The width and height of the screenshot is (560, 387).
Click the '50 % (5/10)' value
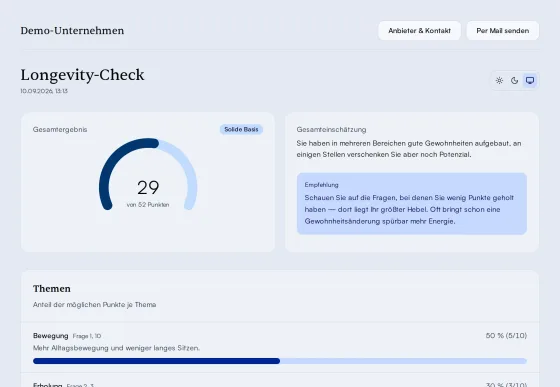tap(506, 336)
